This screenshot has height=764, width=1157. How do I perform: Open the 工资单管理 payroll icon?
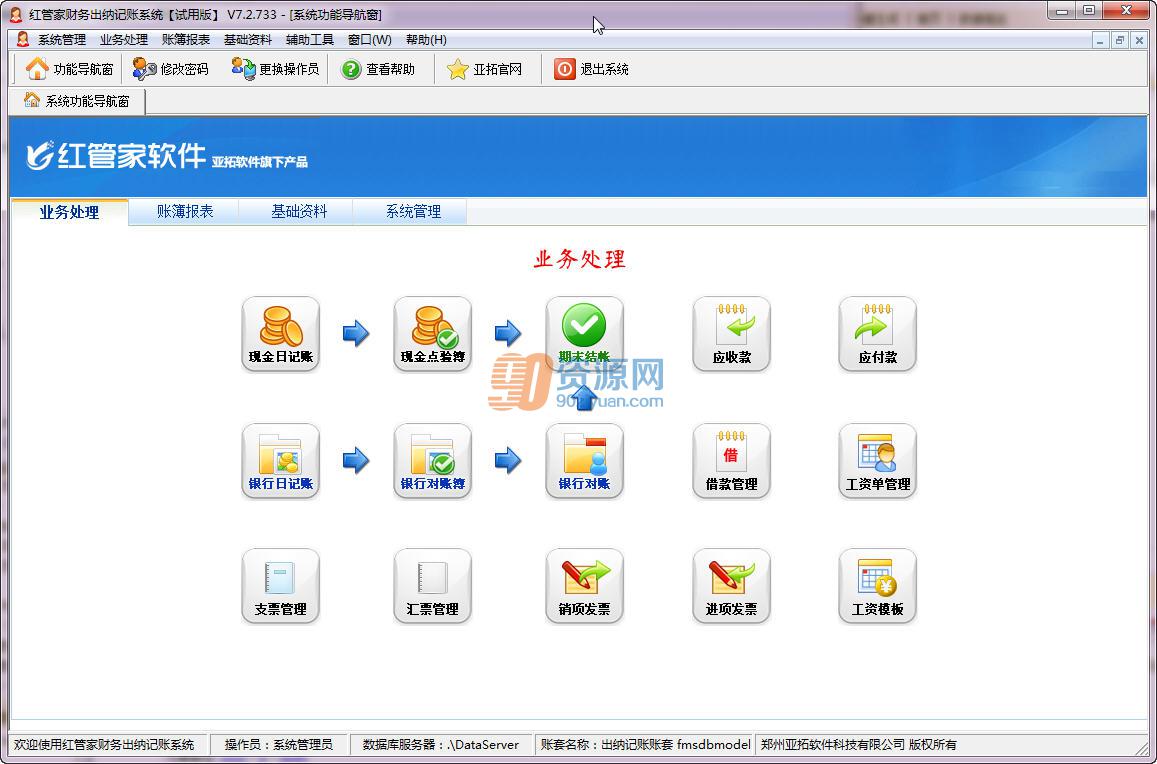click(x=877, y=461)
